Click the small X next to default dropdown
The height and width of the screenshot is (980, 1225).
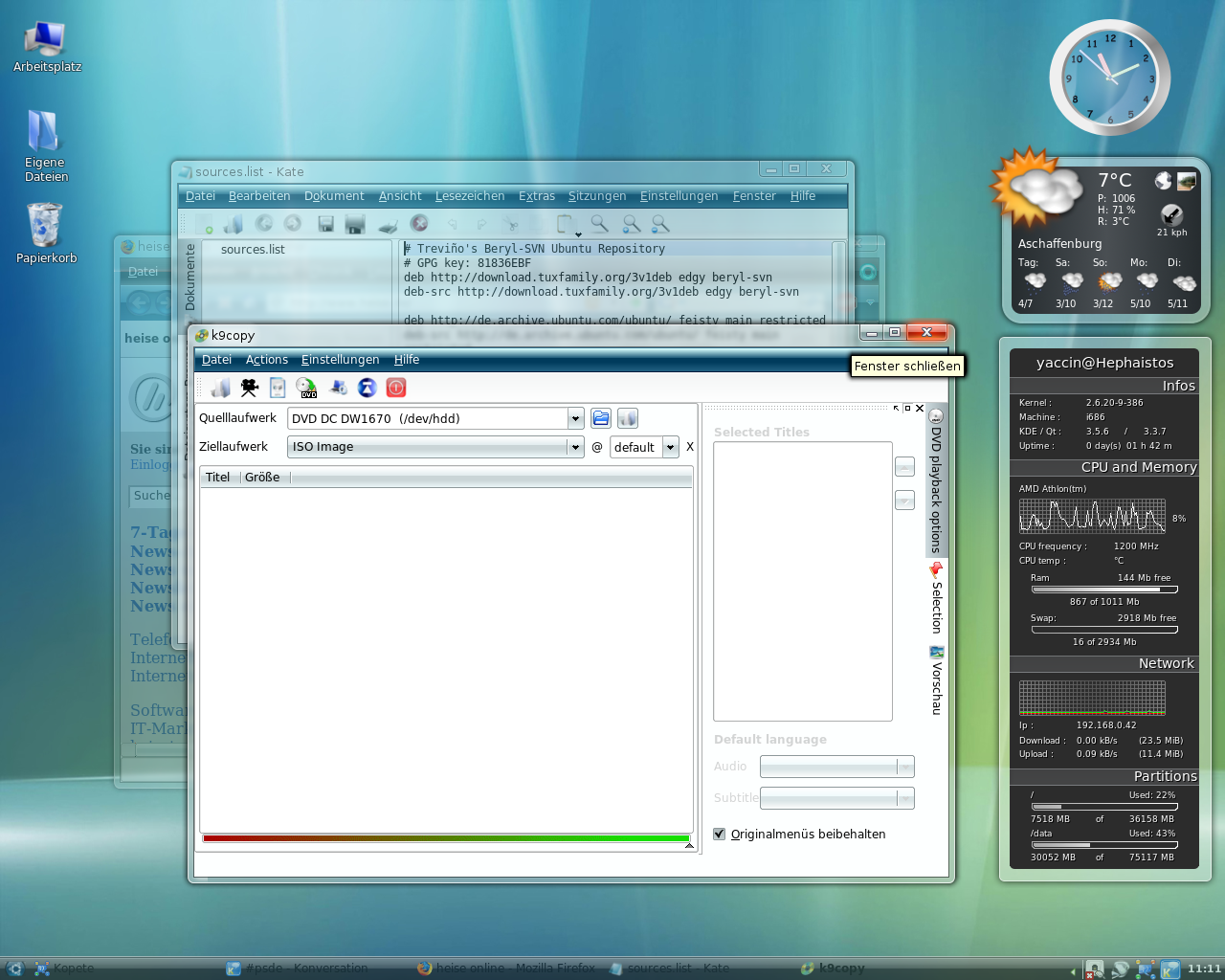[690, 447]
